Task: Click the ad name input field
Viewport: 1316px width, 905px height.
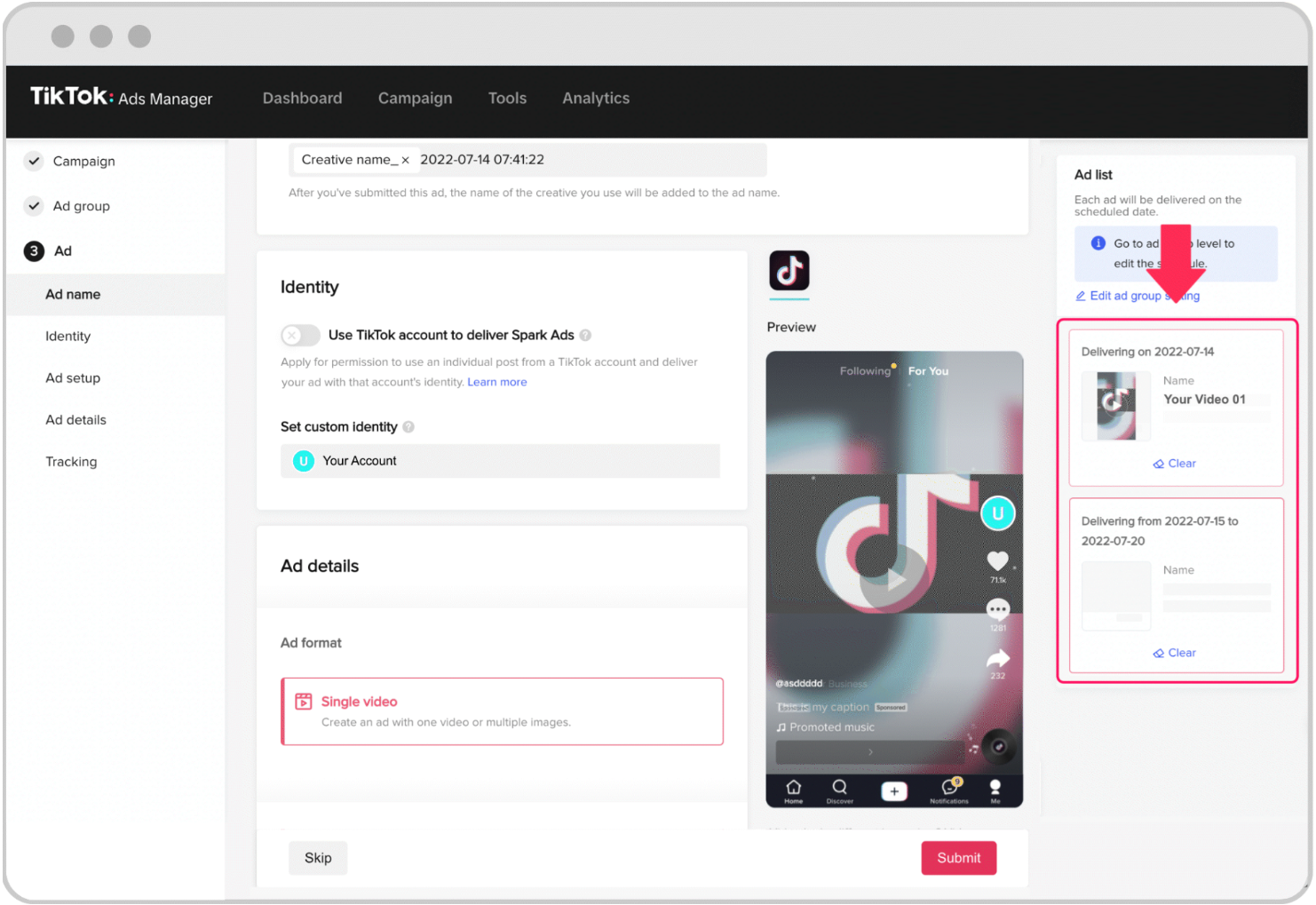Action: coord(527,160)
